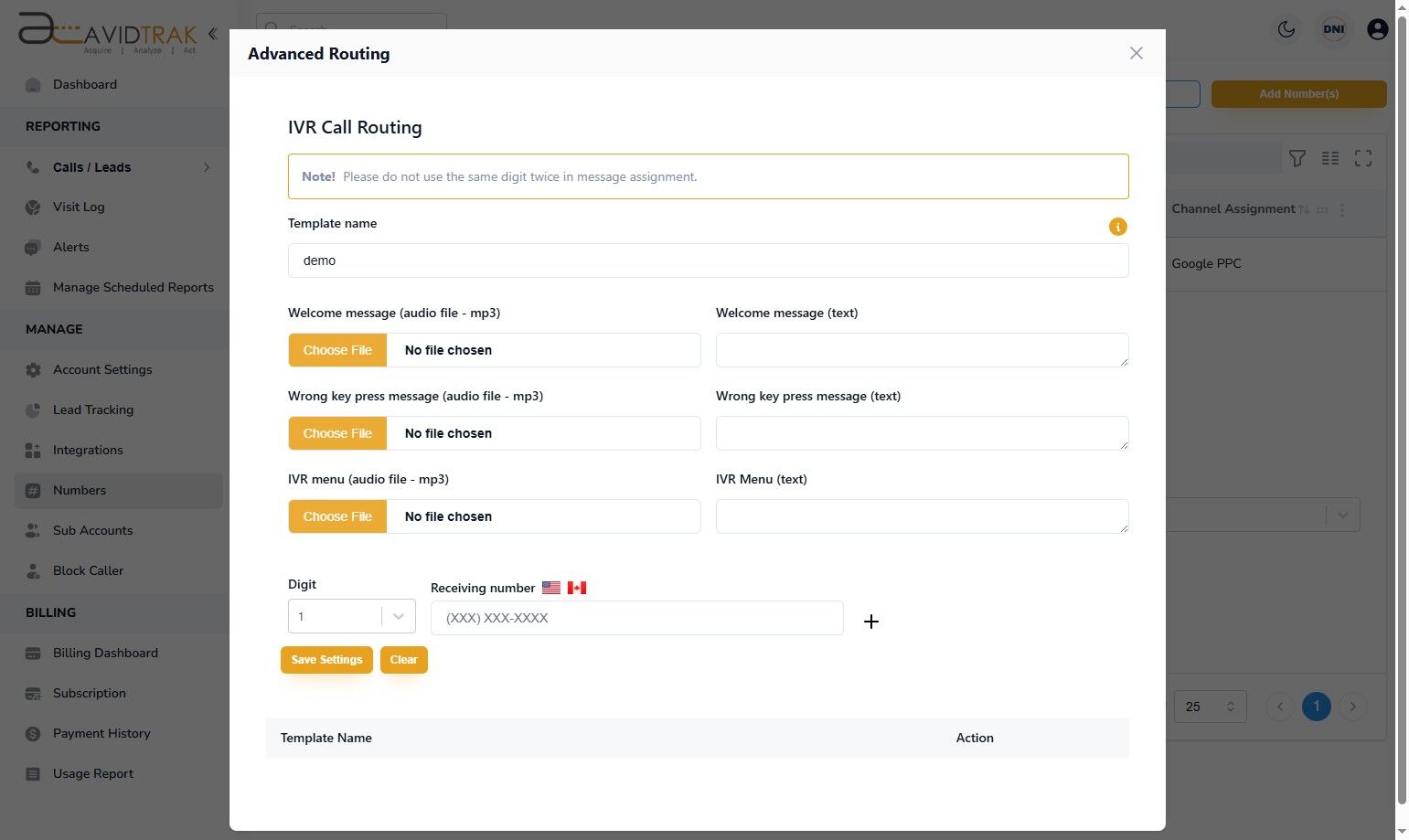Open the DNI feature icon

1334,29
